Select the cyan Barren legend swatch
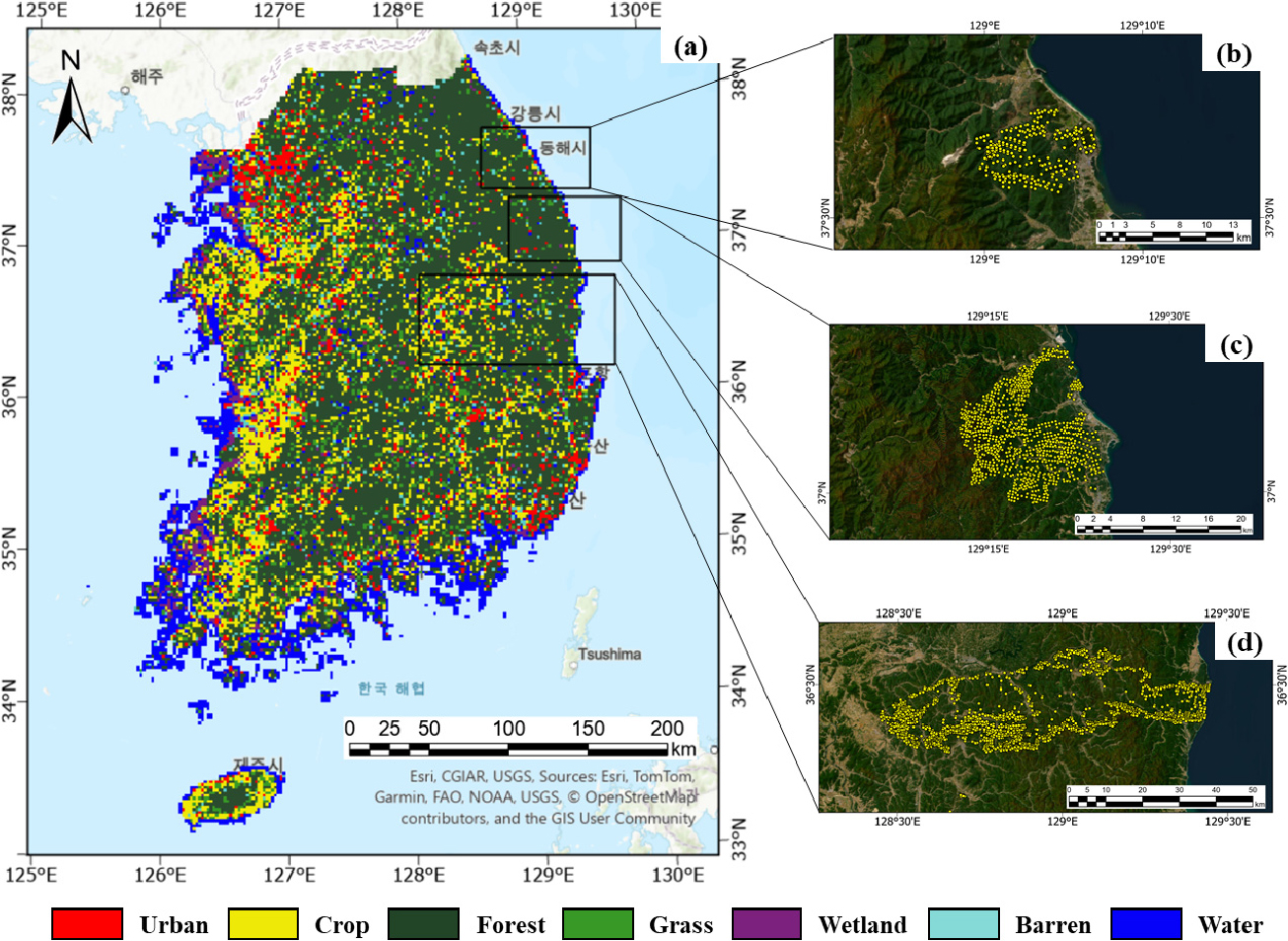The image size is (1288, 941). pos(964,924)
